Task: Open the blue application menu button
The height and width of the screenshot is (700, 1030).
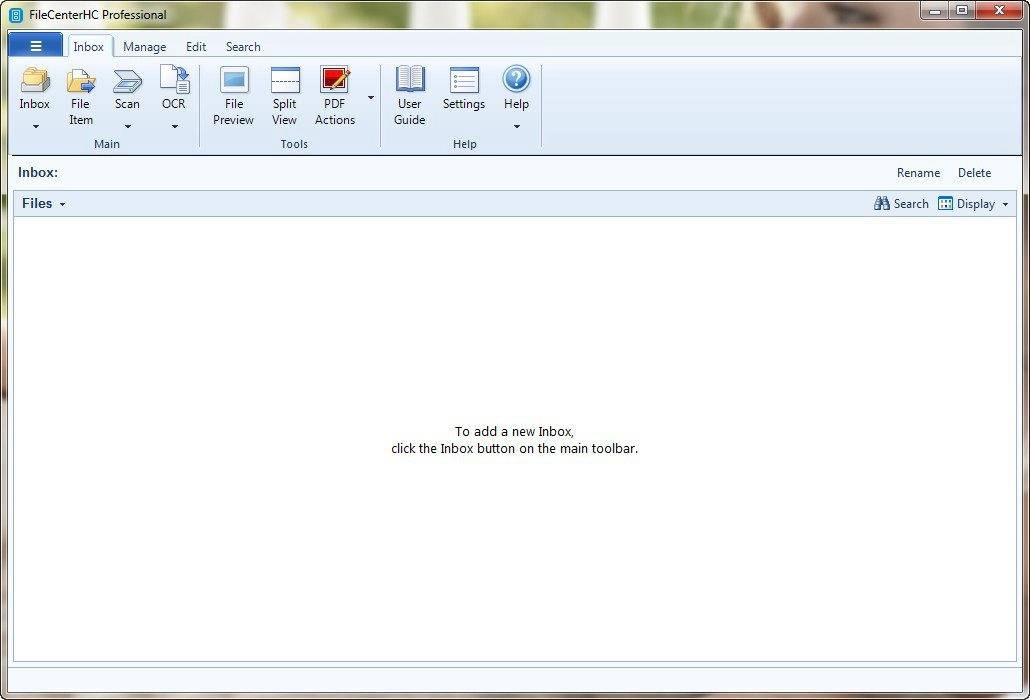Action: (x=35, y=46)
